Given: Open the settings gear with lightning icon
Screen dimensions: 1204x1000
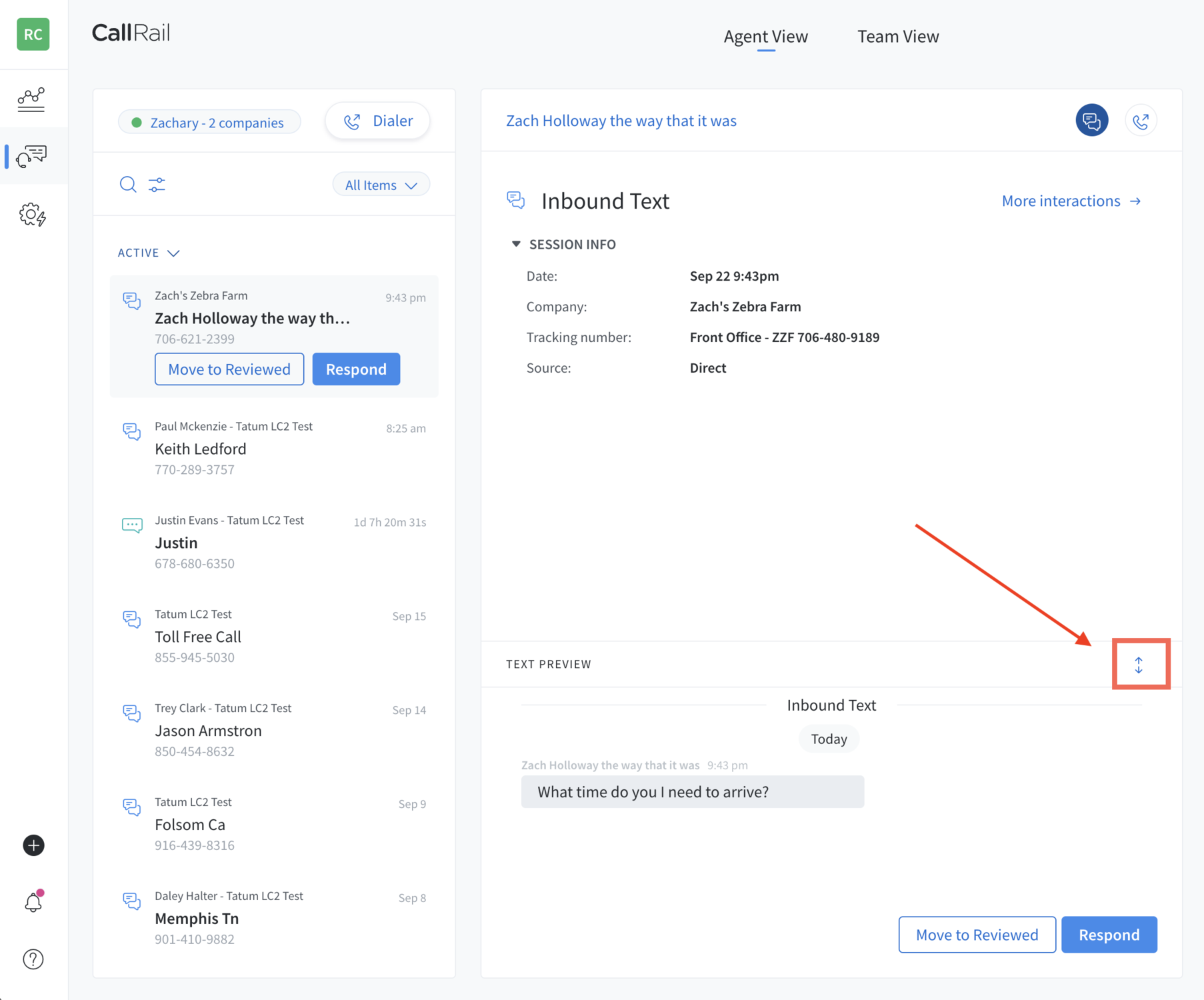Looking at the screenshot, I should tap(32, 215).
